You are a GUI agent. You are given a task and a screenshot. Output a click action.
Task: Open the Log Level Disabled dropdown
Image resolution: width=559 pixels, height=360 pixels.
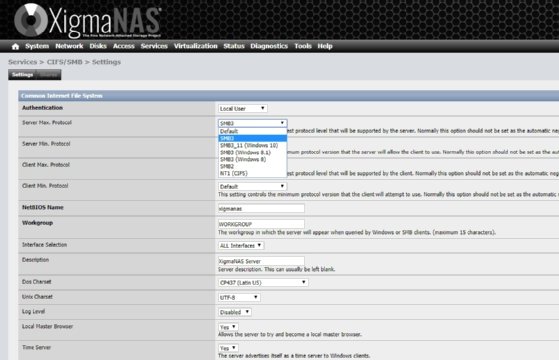pos(235,312)
